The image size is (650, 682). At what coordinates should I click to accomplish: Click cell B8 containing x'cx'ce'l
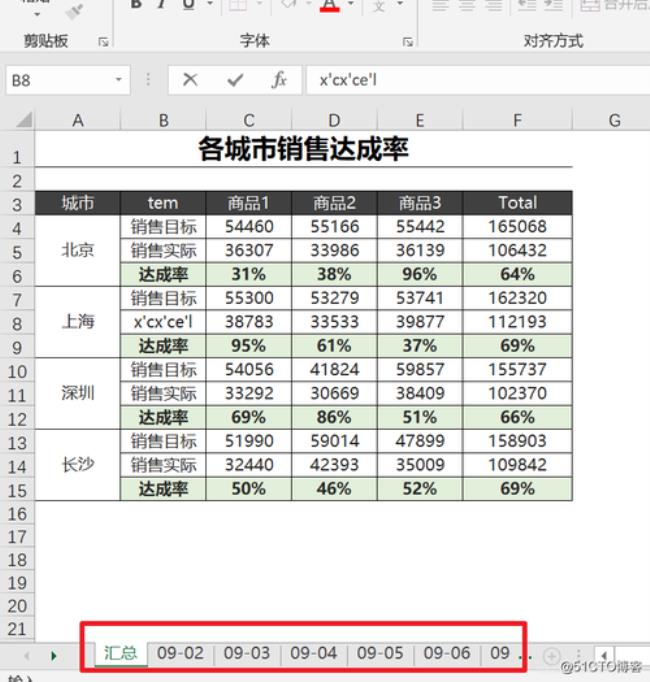click(x=163, y=322)
